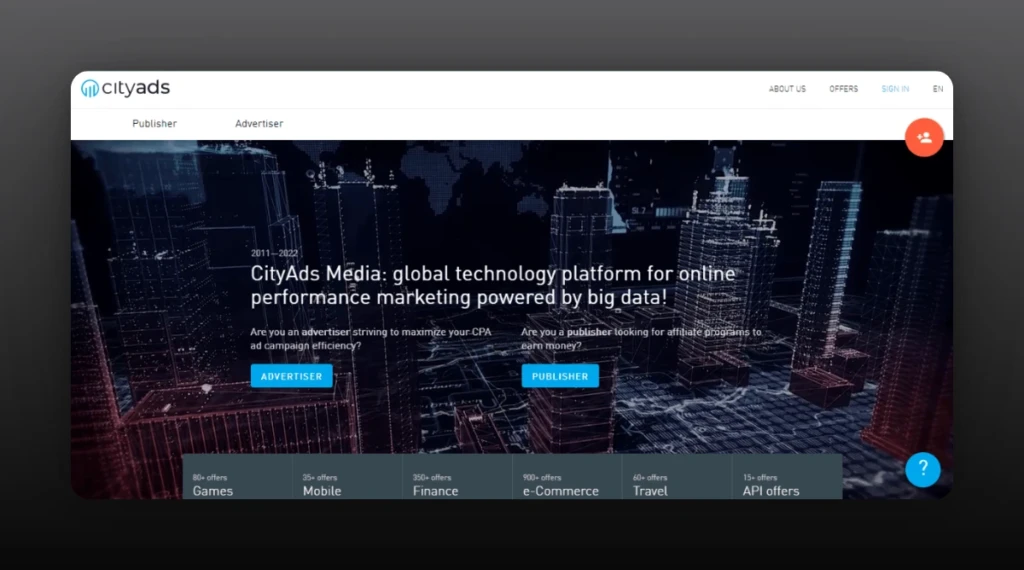Open the API offers category
The image size is (1024, 570).
787,477
